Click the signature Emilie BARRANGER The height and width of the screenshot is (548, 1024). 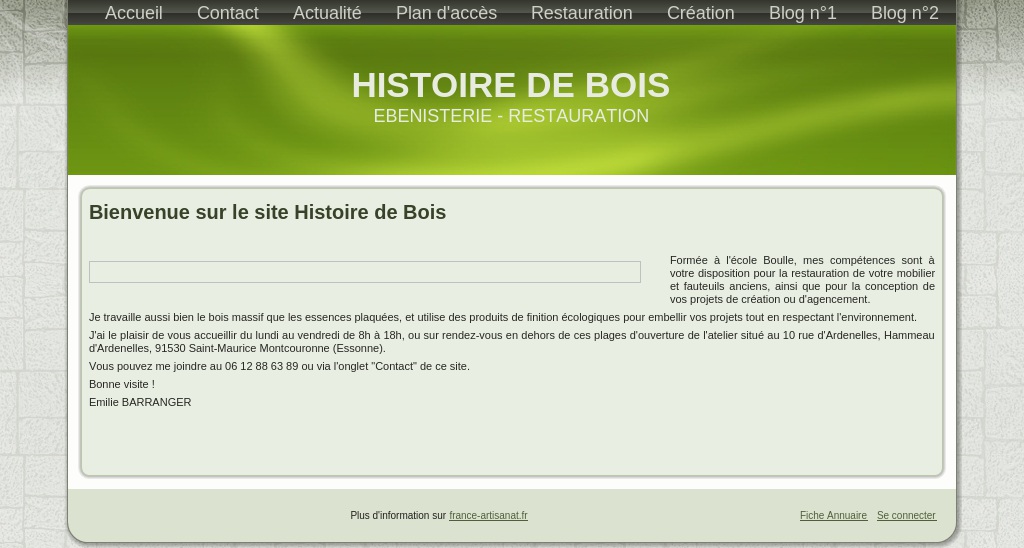coord(140,402)
